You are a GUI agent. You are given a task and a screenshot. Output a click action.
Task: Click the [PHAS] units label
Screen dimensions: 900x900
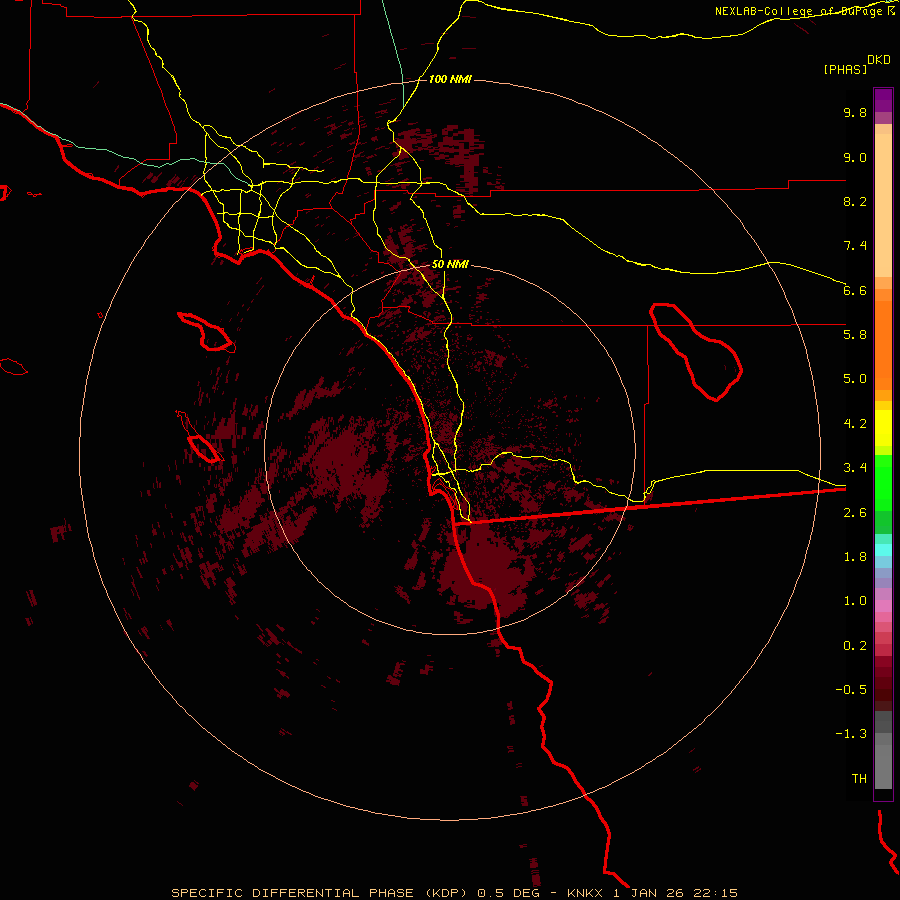(x=845, y=70)
